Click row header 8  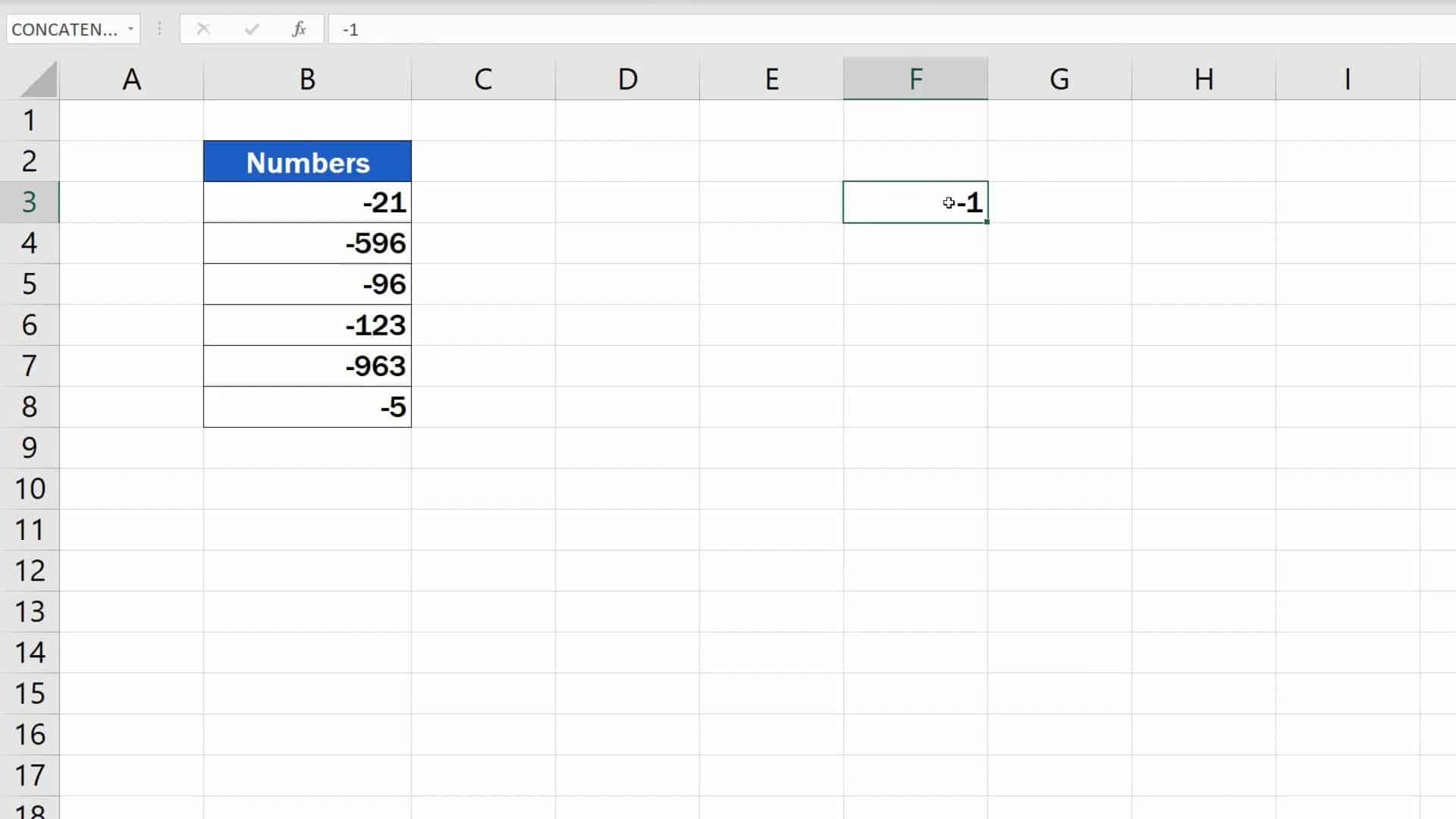click(30, 406)
